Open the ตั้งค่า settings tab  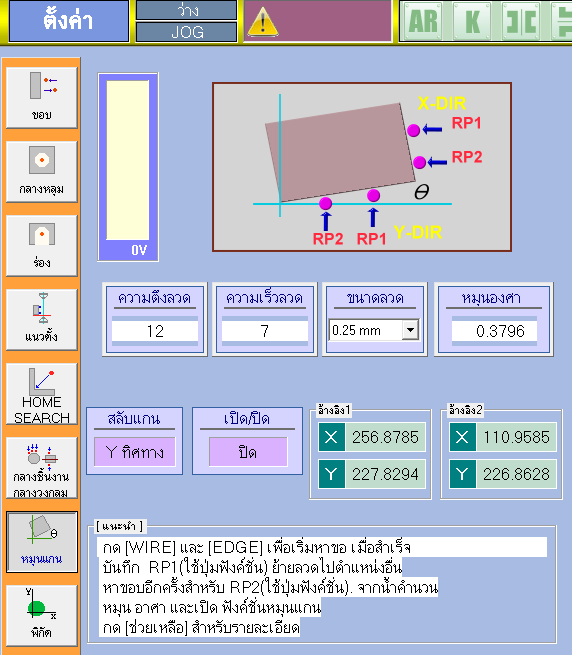[69, 21]
